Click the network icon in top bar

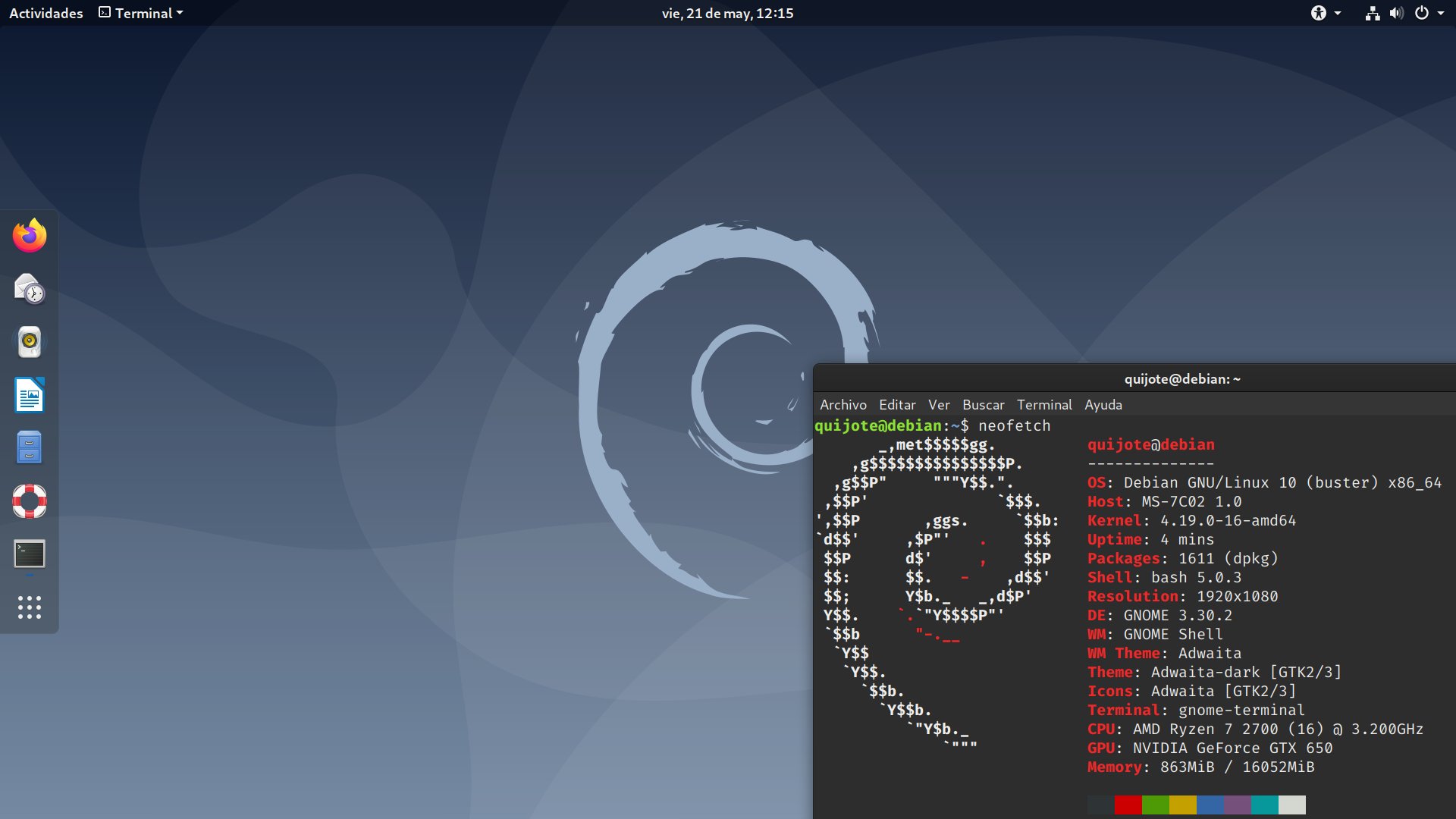(1372, 13)
